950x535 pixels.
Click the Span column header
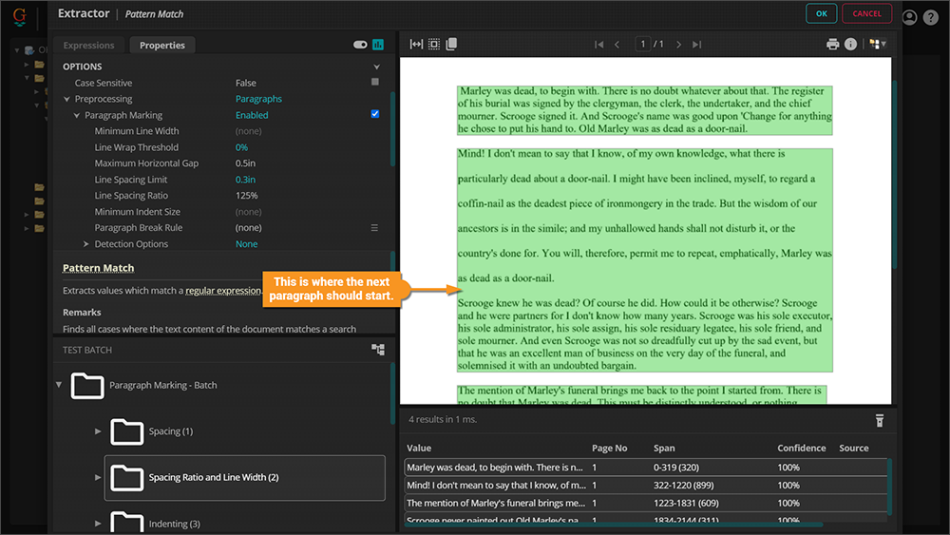[x=664, y=448]
